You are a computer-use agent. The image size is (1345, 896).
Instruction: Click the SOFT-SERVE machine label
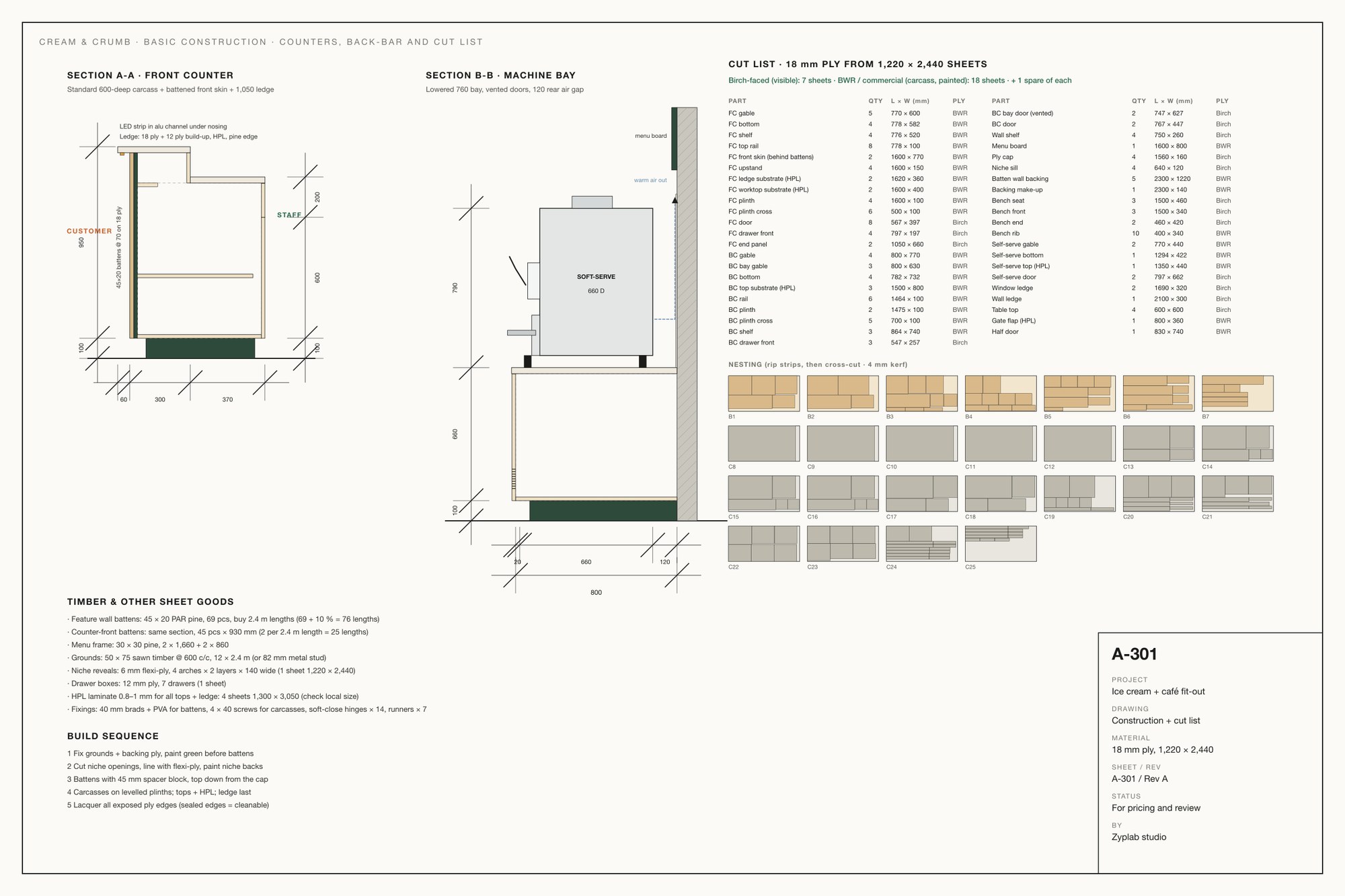coord(596,277)
